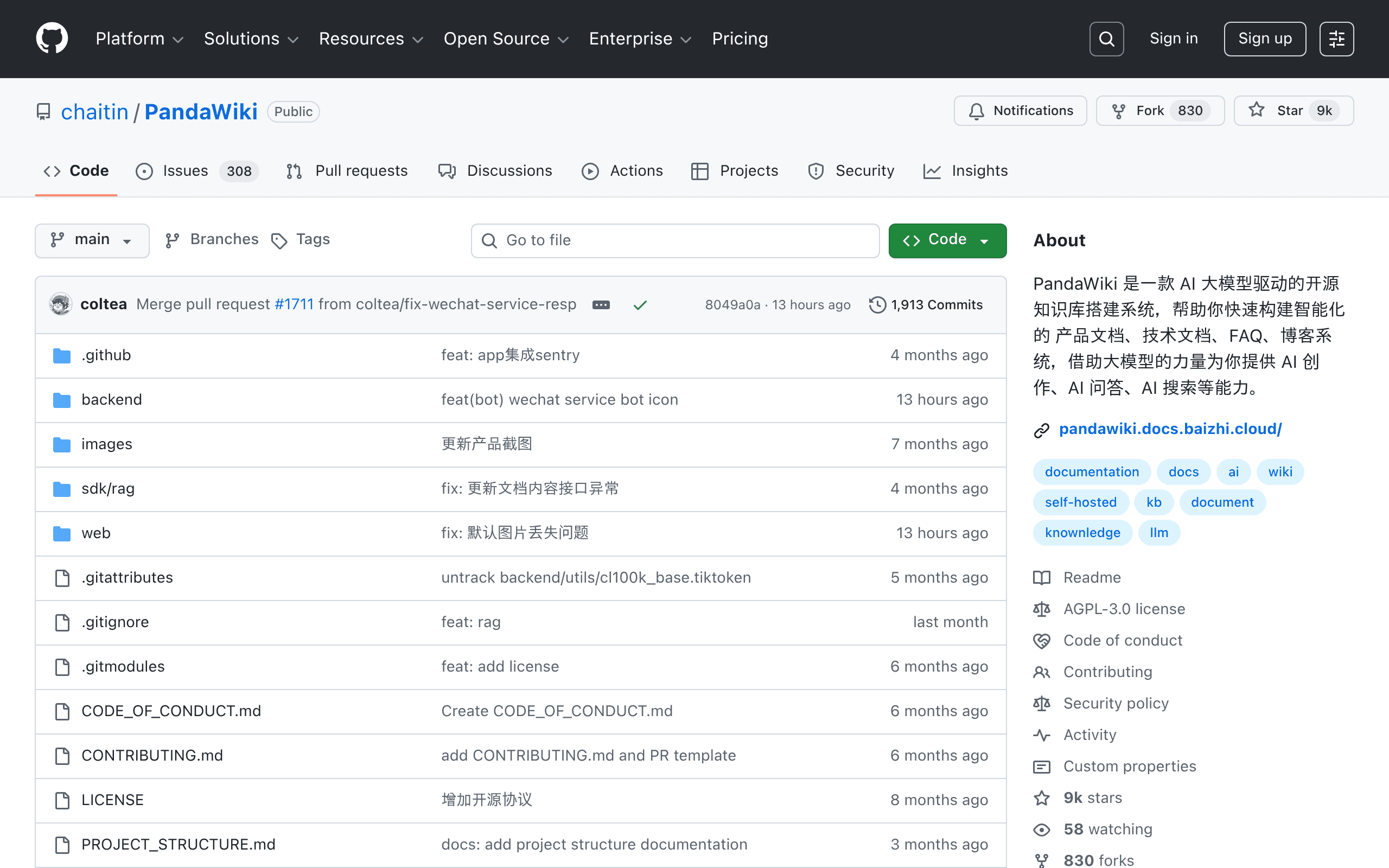Expand the Solutions menu
The image size is (1389, 868).
tap(251, 39)
